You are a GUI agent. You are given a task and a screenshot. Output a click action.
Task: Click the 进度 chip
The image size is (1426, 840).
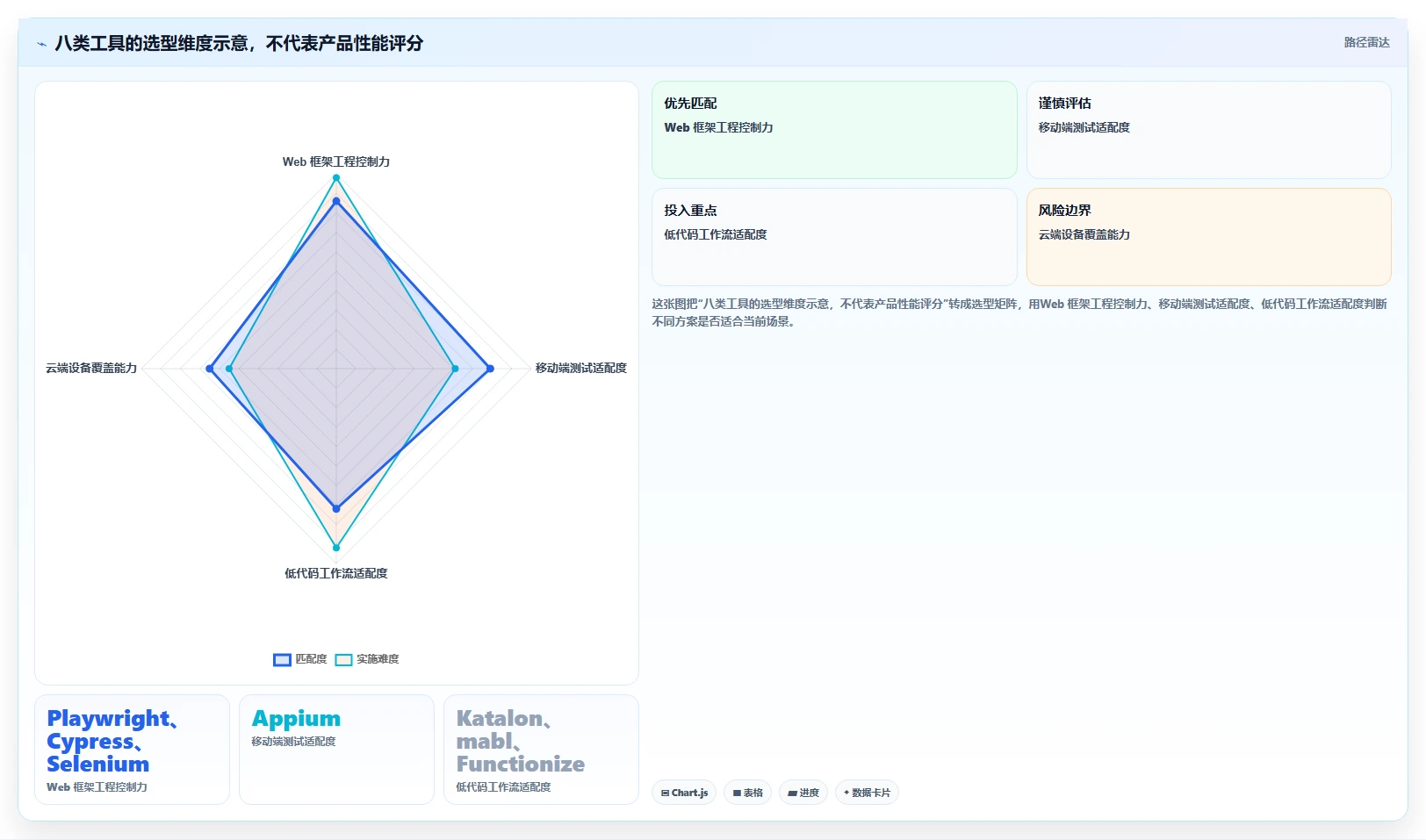[x=803, y=793]
